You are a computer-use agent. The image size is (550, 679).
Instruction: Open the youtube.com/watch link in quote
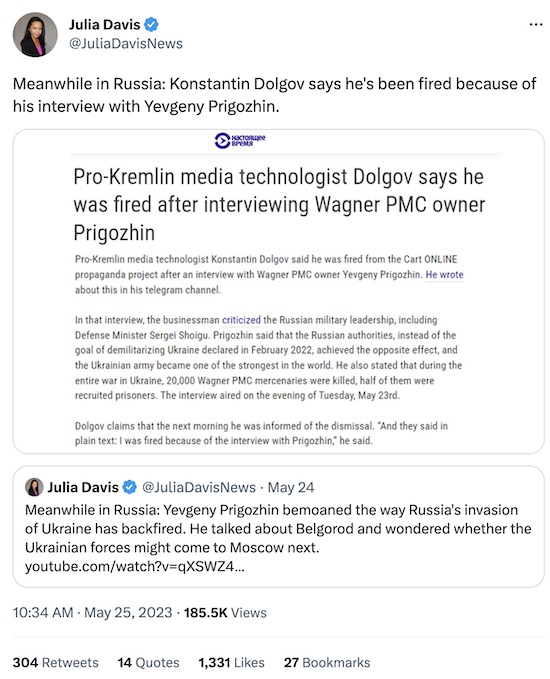(135, 566)
